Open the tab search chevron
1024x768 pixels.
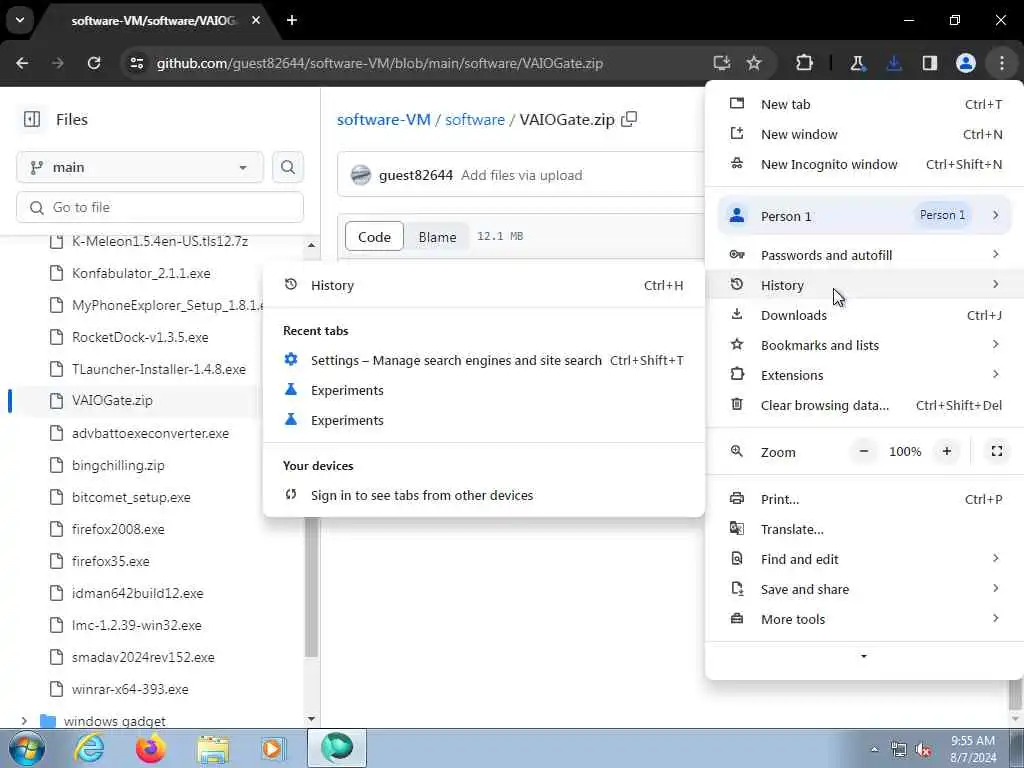[20, 20]
